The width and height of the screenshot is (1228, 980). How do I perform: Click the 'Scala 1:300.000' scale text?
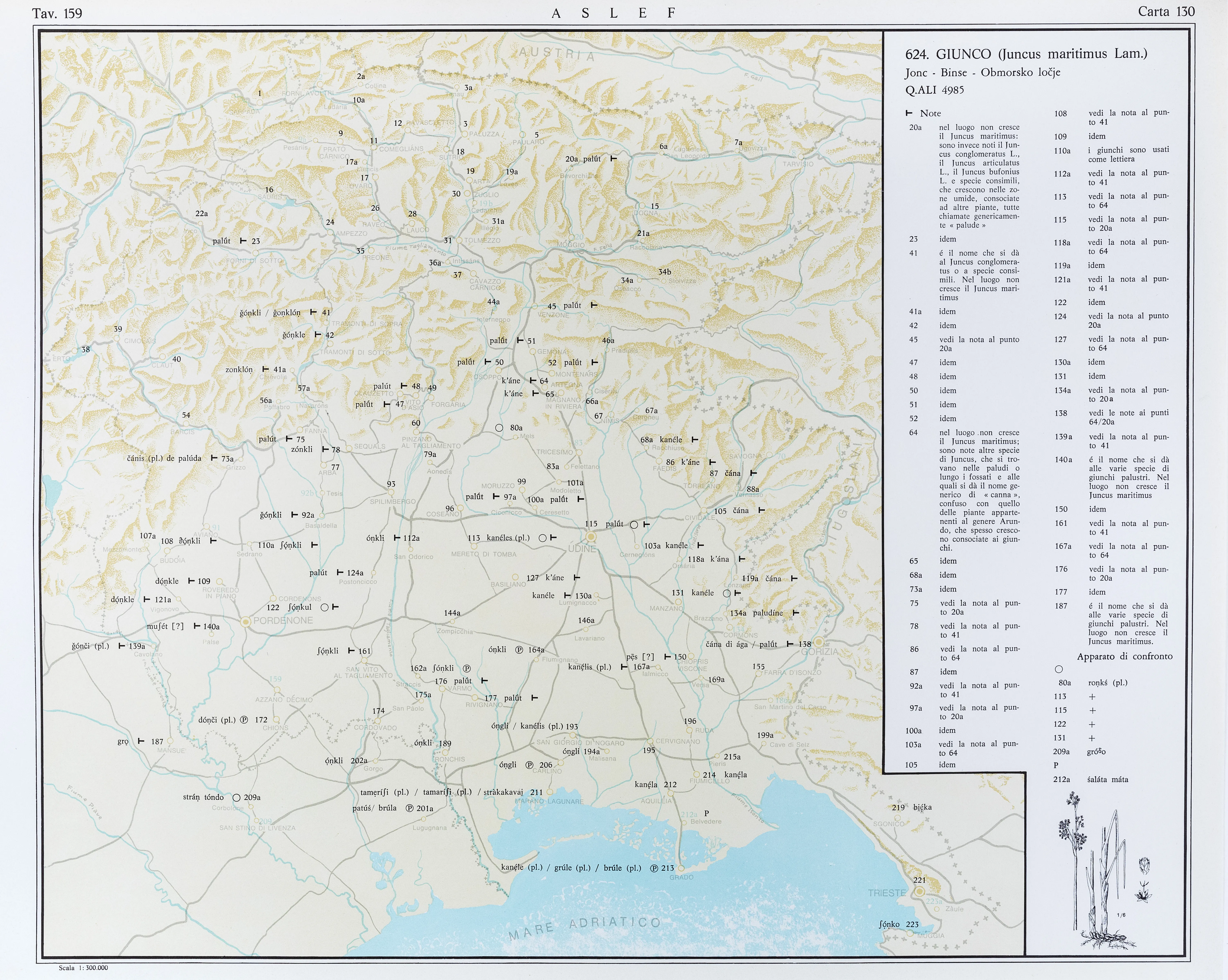pyautogui.click(x=83, y=968)
